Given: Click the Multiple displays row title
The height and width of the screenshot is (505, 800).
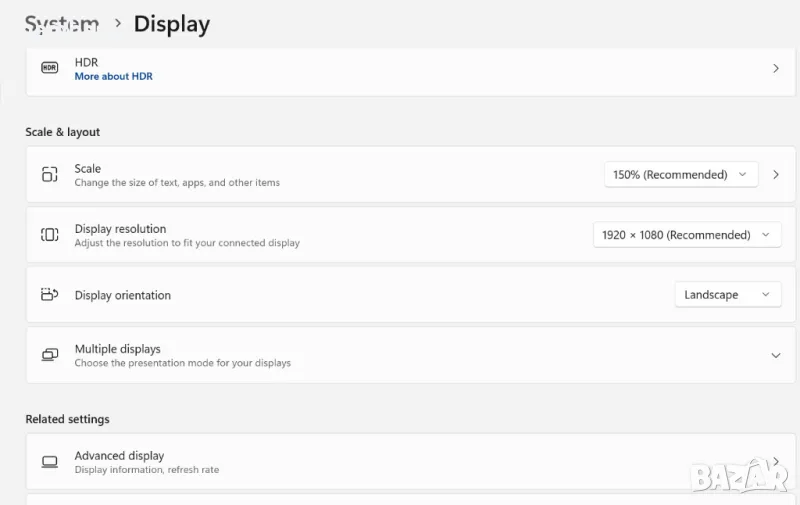Looking at the screenshot, I should click(x=117, y=349).
